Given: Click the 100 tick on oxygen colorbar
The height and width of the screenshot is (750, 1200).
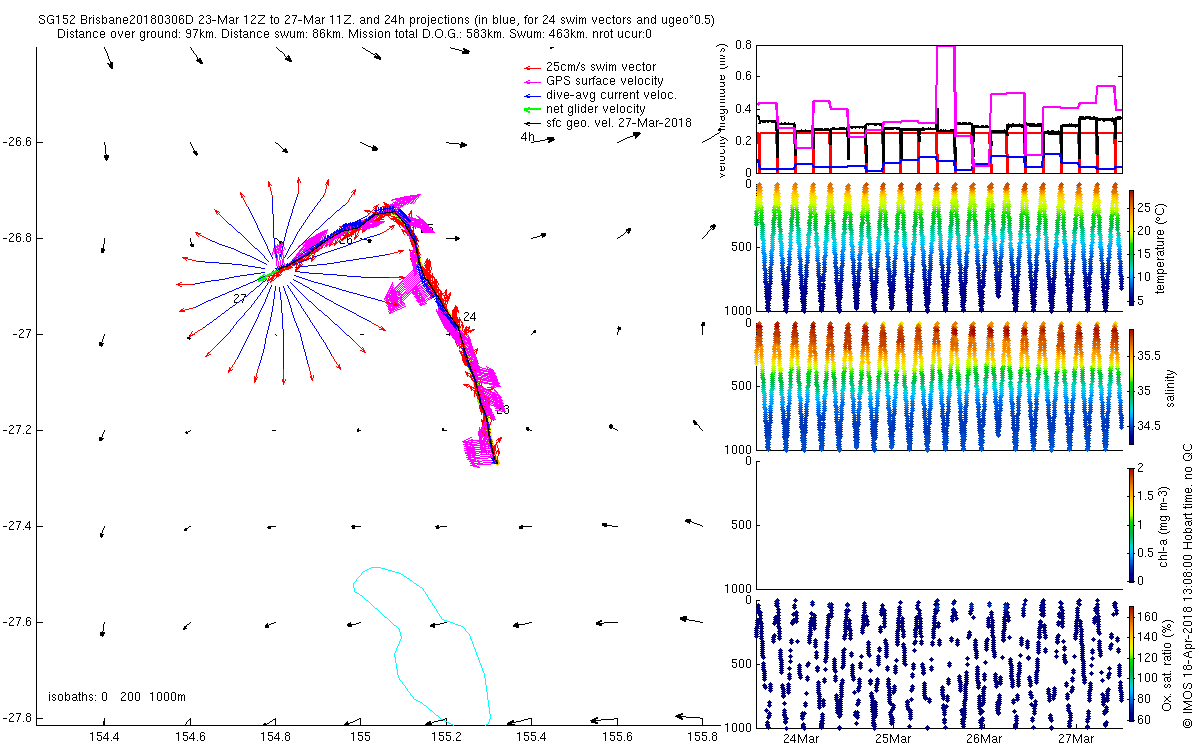Looking at the screenshot, I should coord(1148,677).
